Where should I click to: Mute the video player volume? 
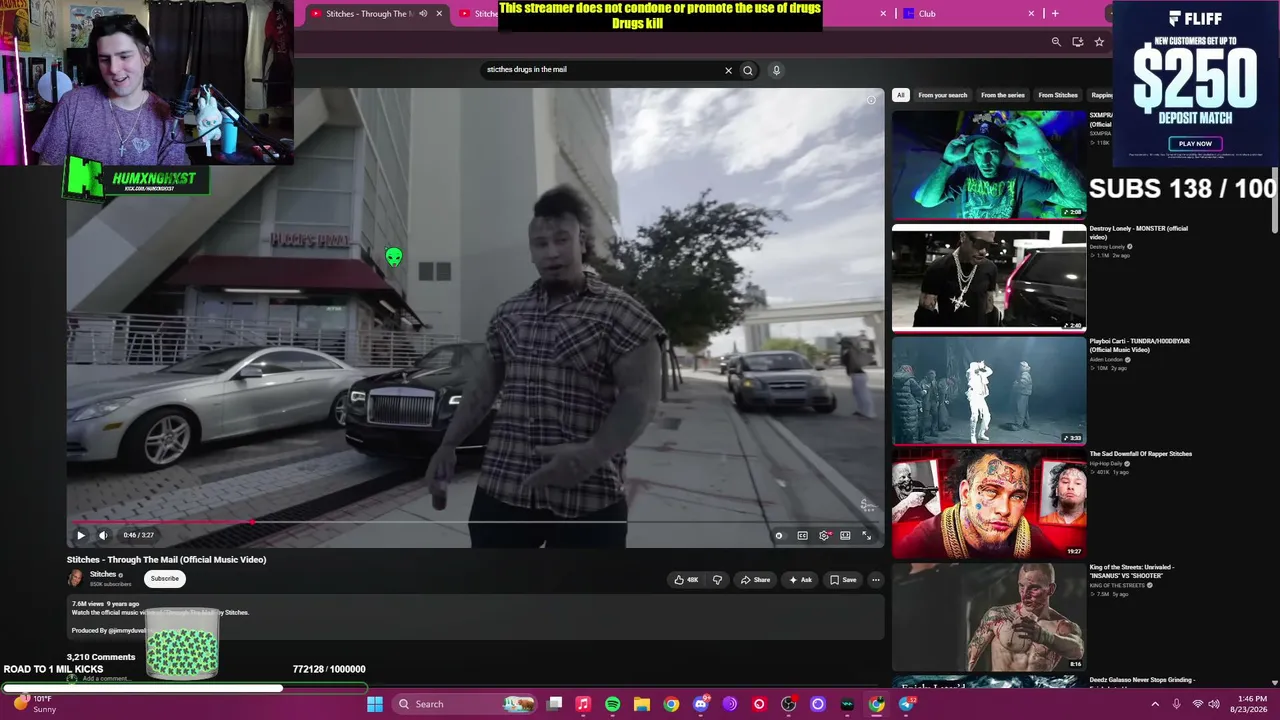tap(102, 535)
